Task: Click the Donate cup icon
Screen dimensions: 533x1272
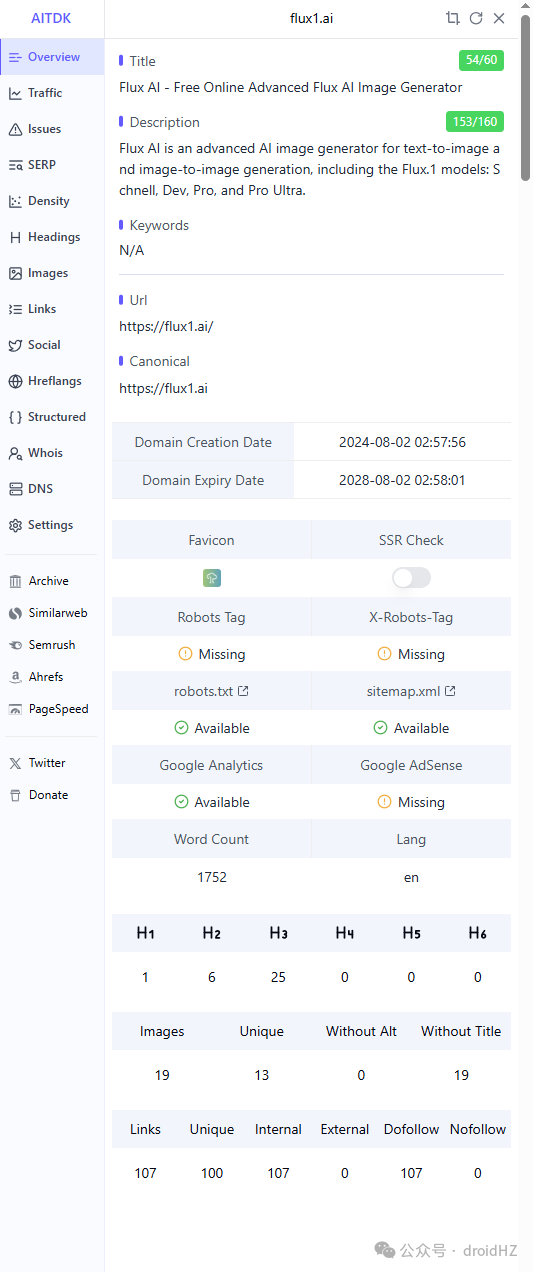Action: [15, 795]
